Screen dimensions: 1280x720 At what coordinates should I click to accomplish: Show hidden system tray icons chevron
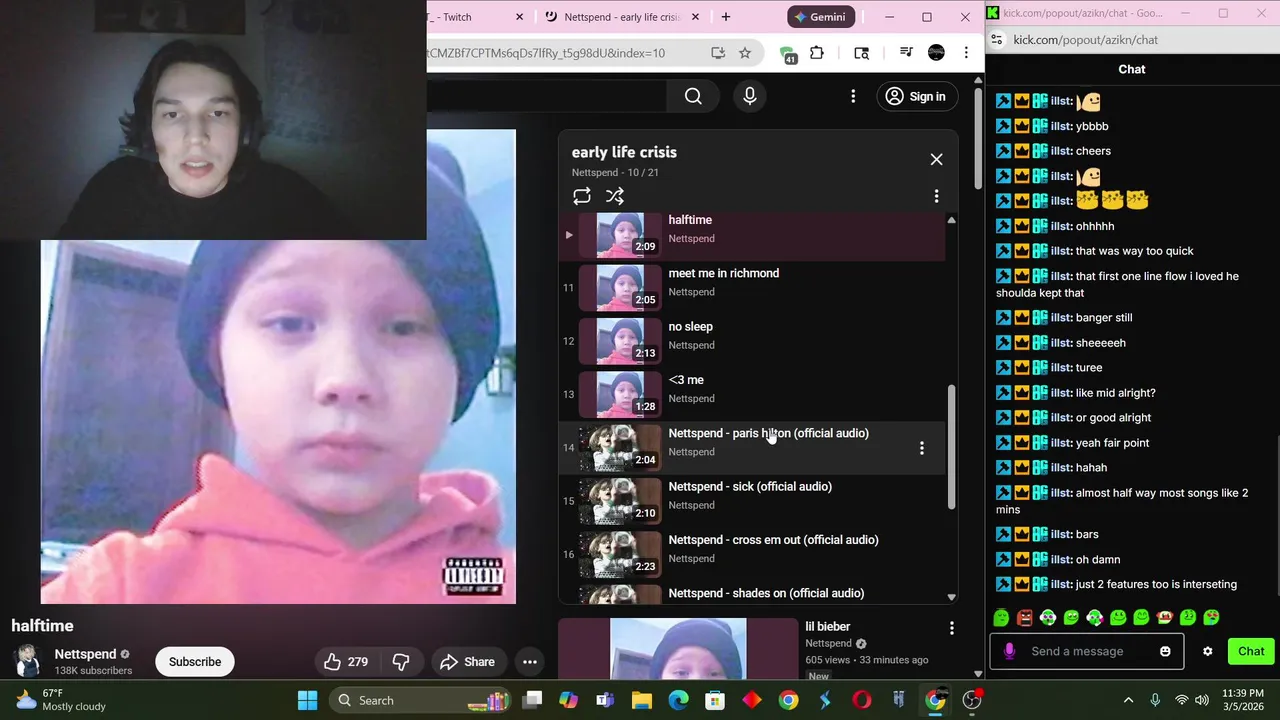(x=1128, y=700)
